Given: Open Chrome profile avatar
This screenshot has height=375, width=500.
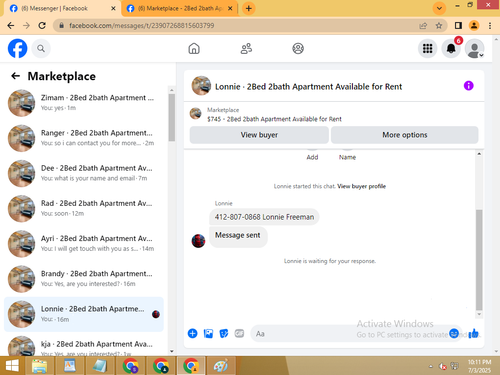Looking at the screenshot, I should 474,26.
